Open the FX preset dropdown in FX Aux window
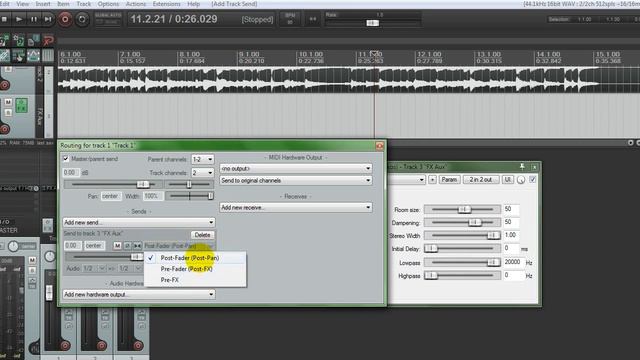640x360 pixels. [x=407, y=180]
